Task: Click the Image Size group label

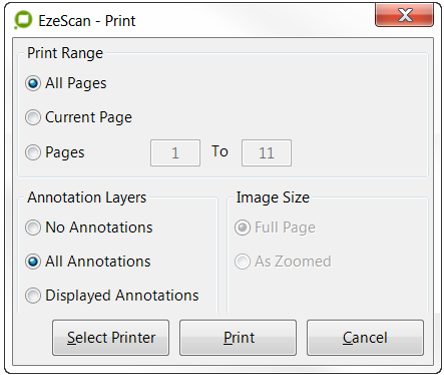Action: click(273, 197)
